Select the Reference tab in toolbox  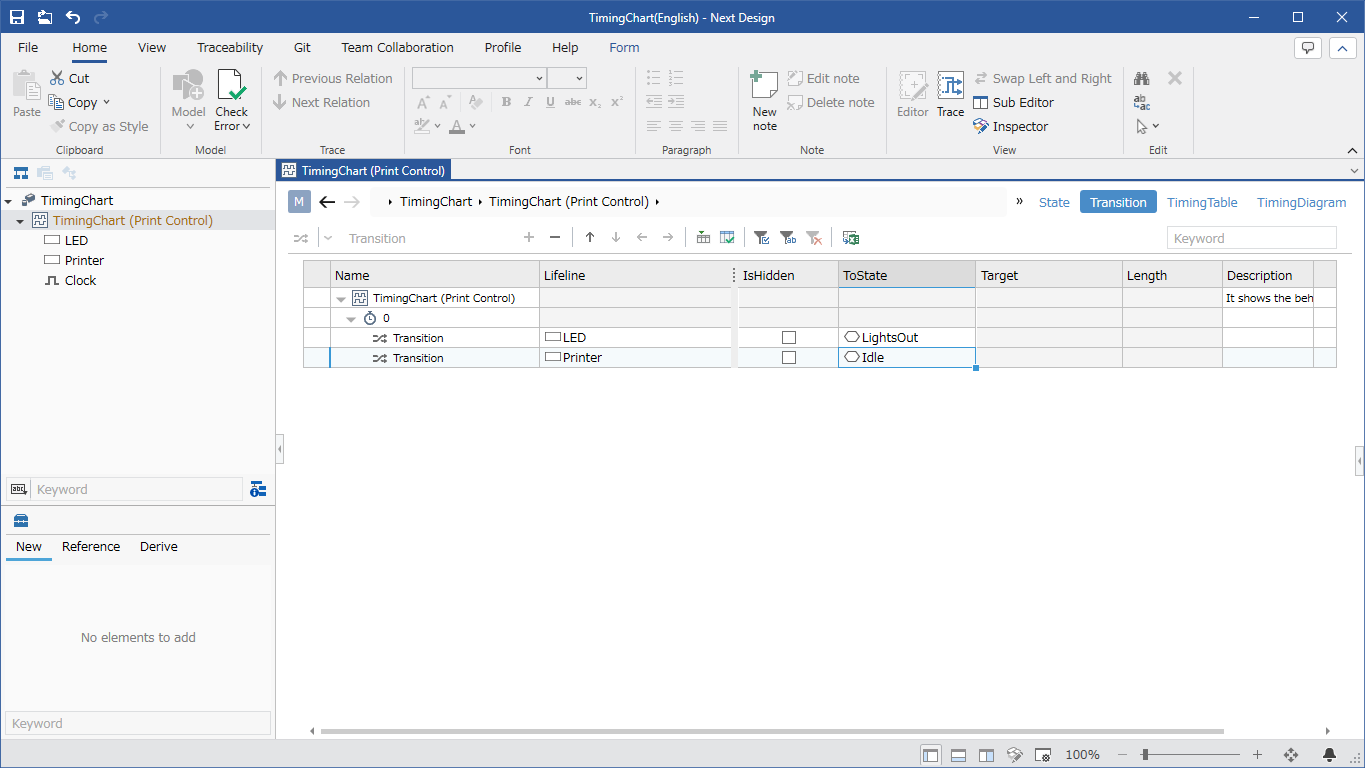[x=91, y=547]
